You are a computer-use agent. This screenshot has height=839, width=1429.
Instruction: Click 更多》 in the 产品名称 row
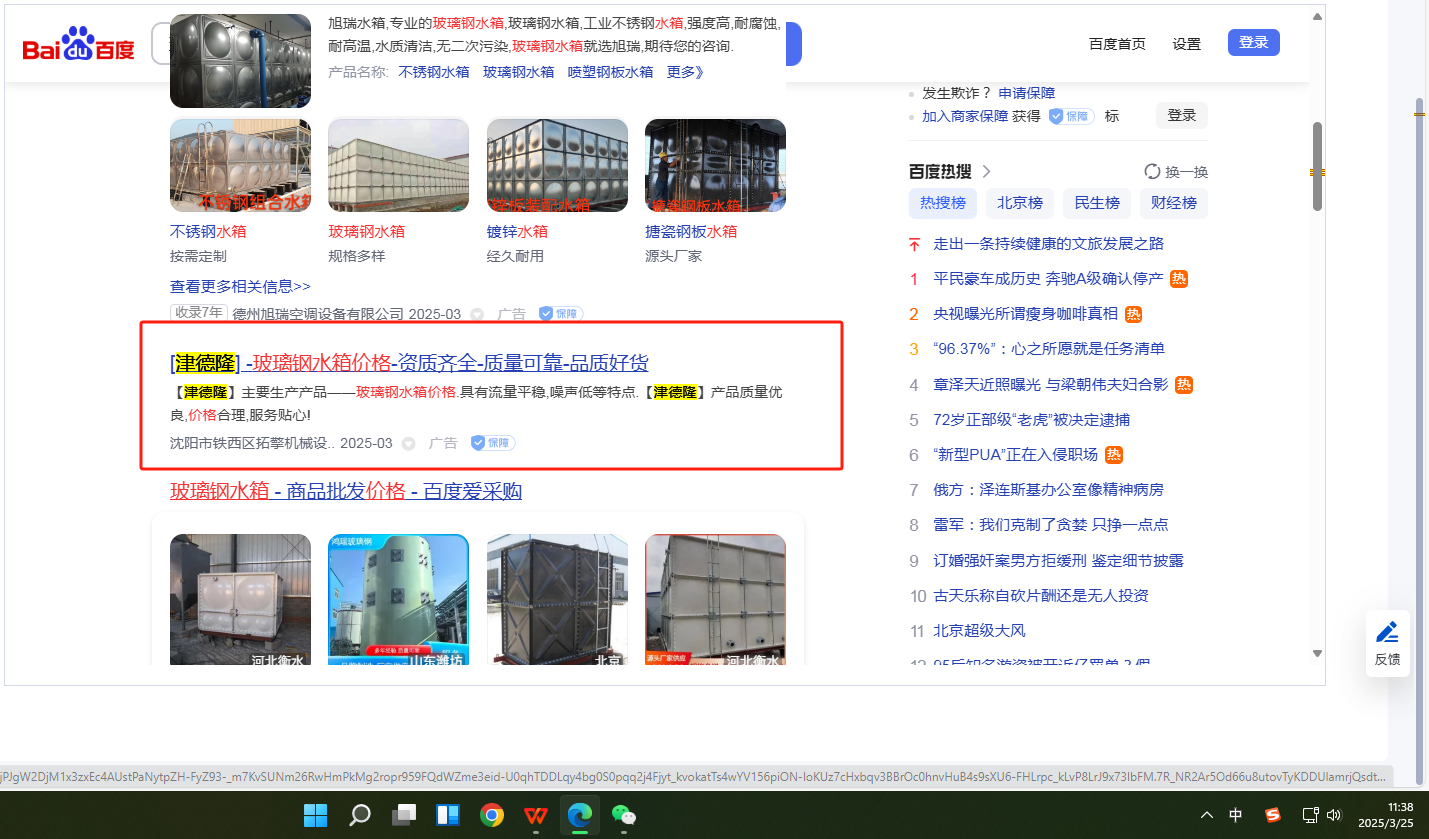685,72
